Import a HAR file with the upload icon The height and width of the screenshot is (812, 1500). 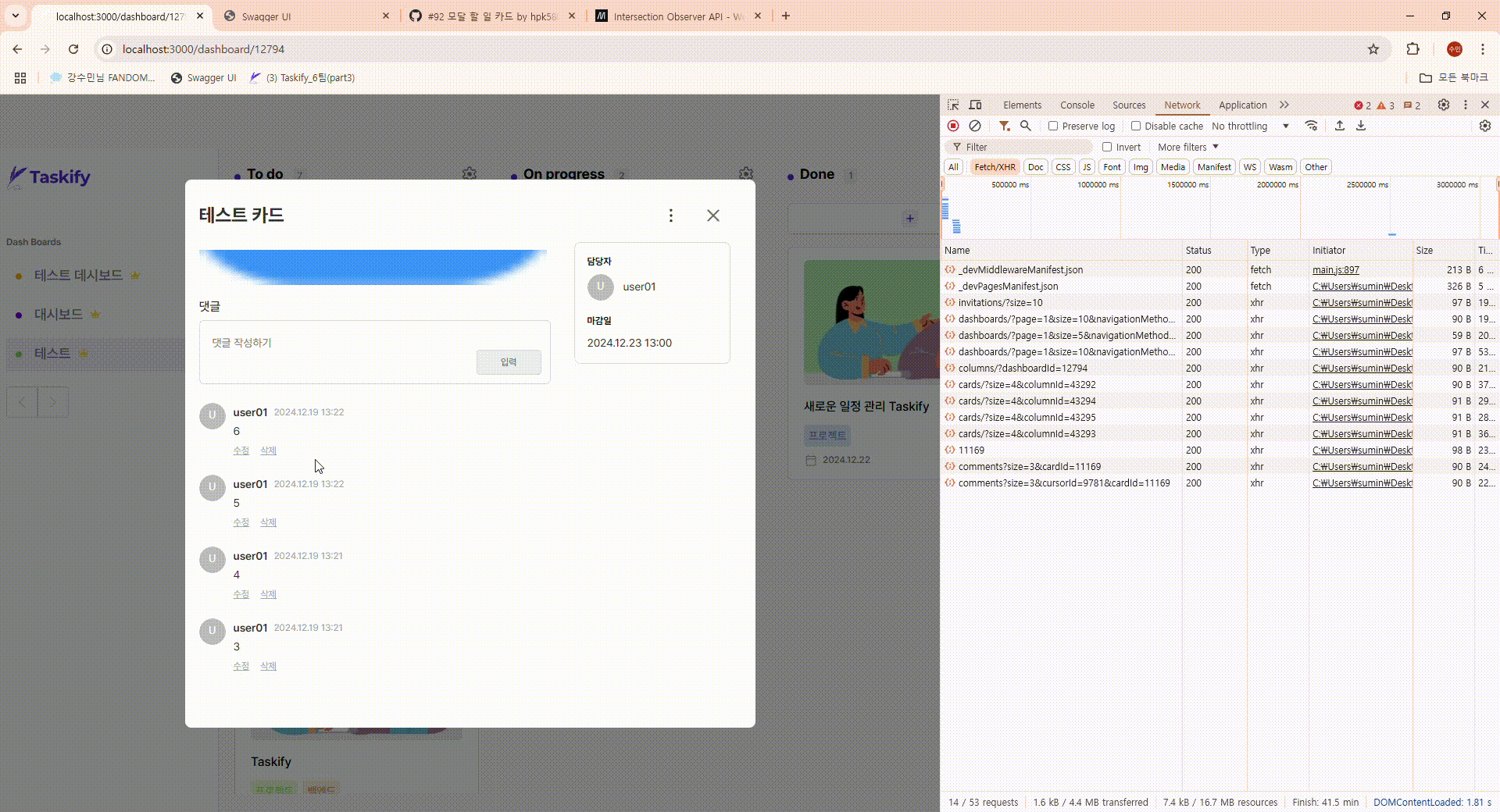tap(1339, 126)
